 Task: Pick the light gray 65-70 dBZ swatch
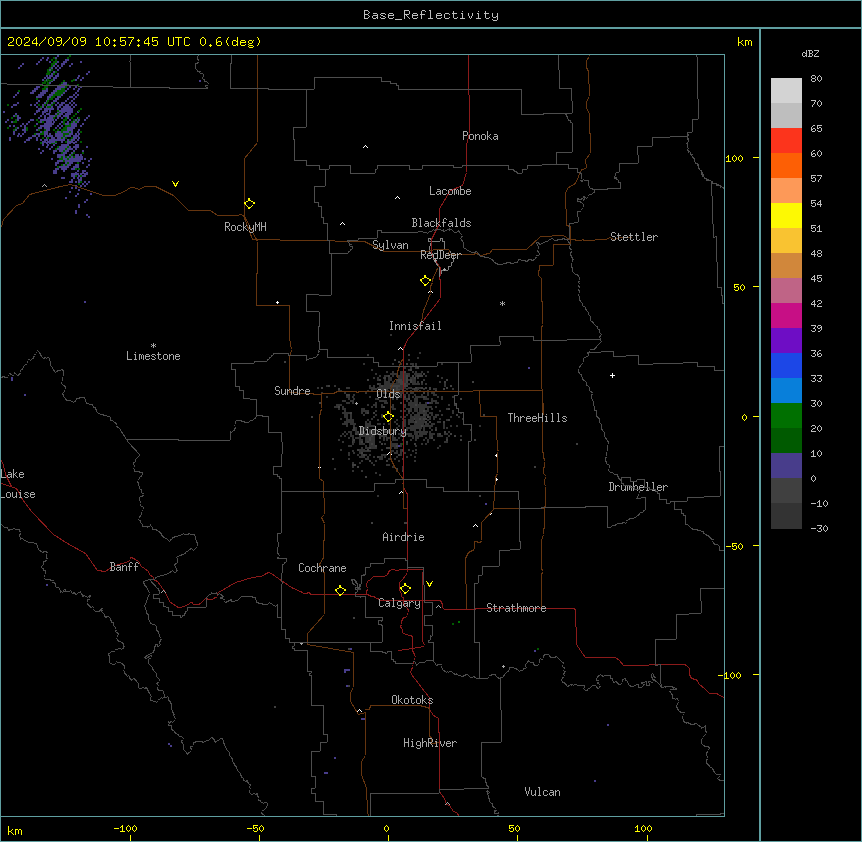[x=786, y=115]
